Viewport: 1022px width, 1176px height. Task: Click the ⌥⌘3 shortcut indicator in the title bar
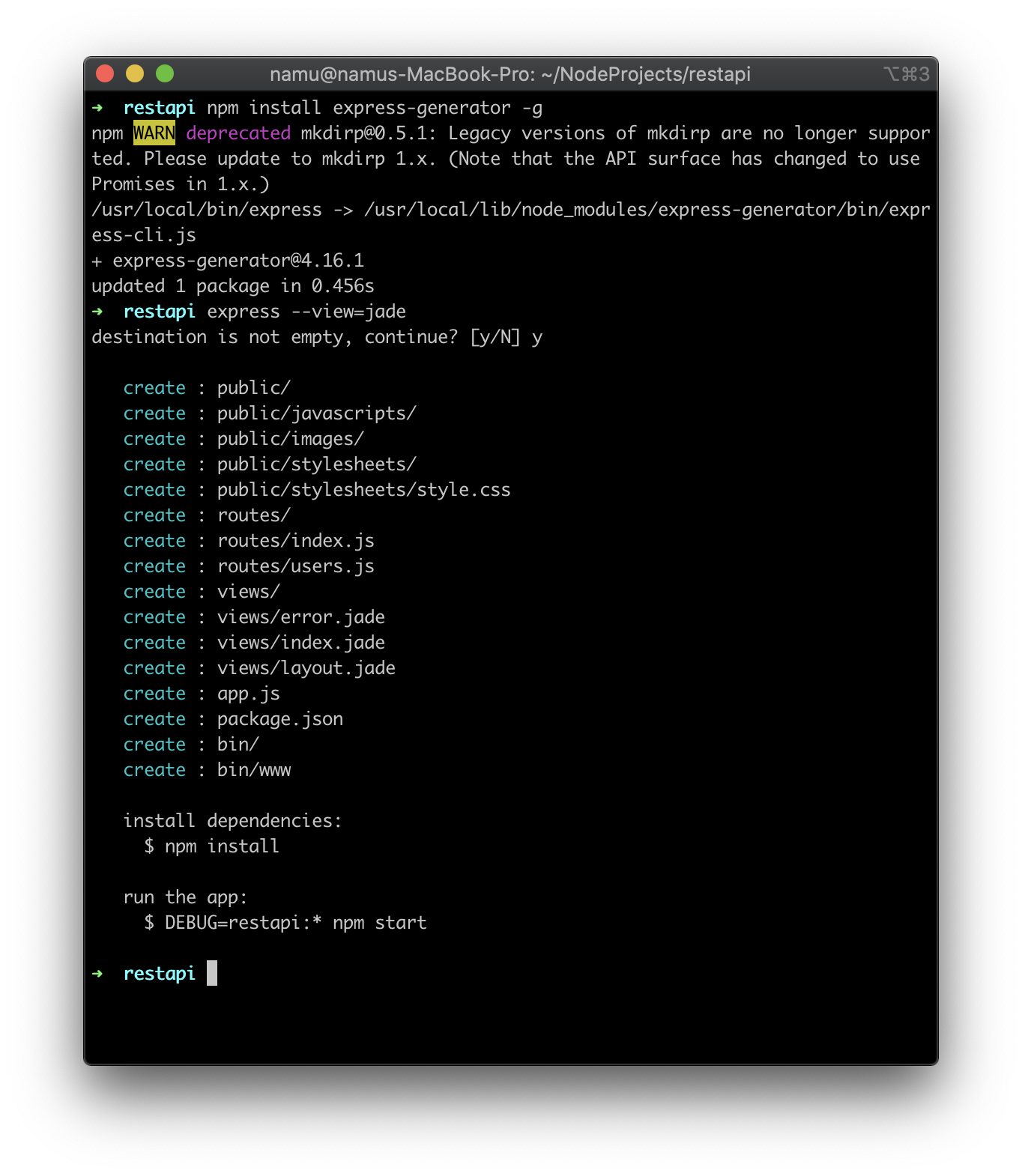pos(907,74)
